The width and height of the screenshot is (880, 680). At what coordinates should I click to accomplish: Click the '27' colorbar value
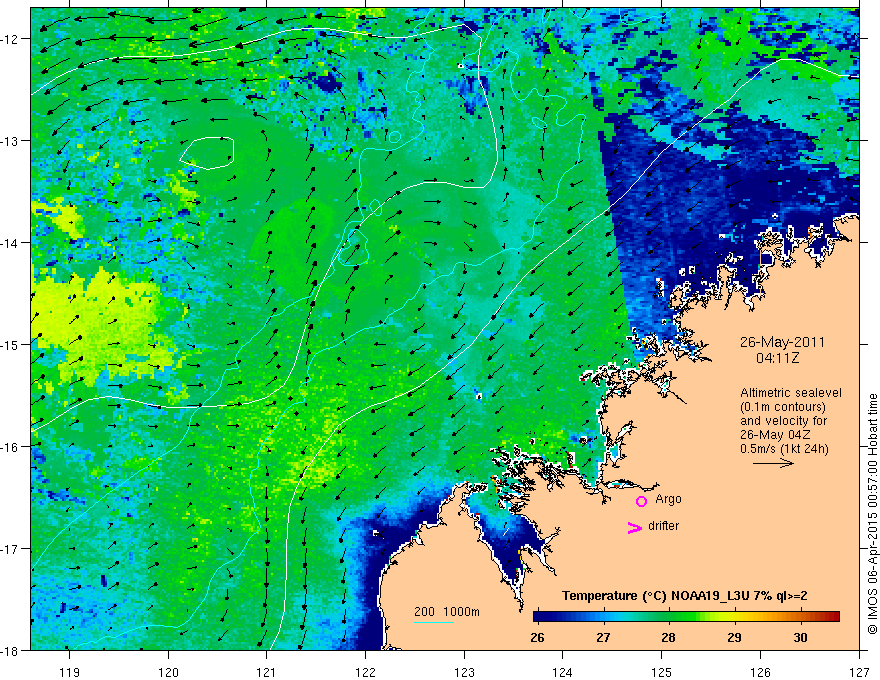click(x=603, y=638)
